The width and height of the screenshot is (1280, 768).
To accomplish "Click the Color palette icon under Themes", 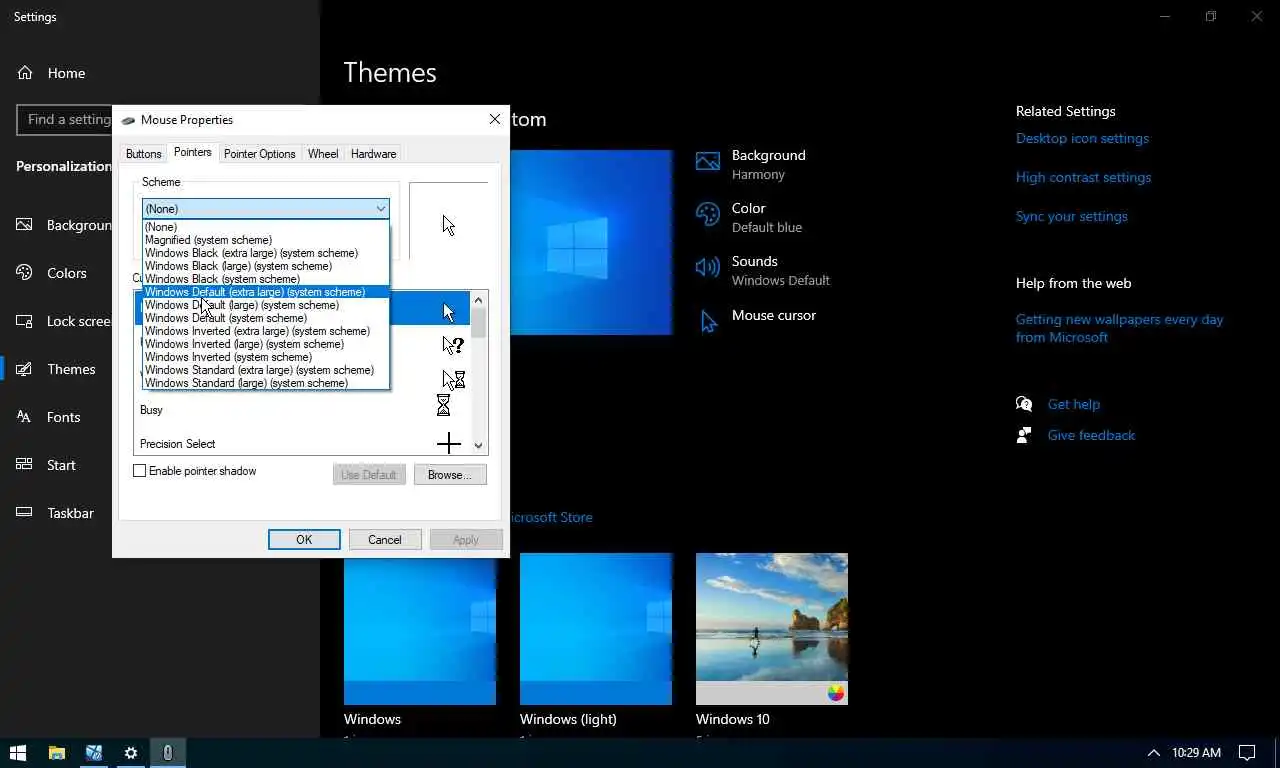I will (x=708, y=214).
